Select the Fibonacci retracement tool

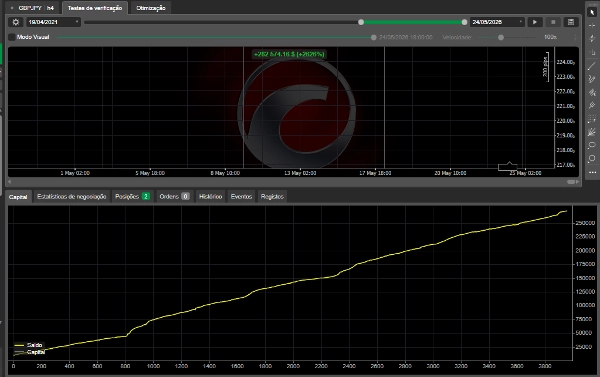[x=592, y=119]
